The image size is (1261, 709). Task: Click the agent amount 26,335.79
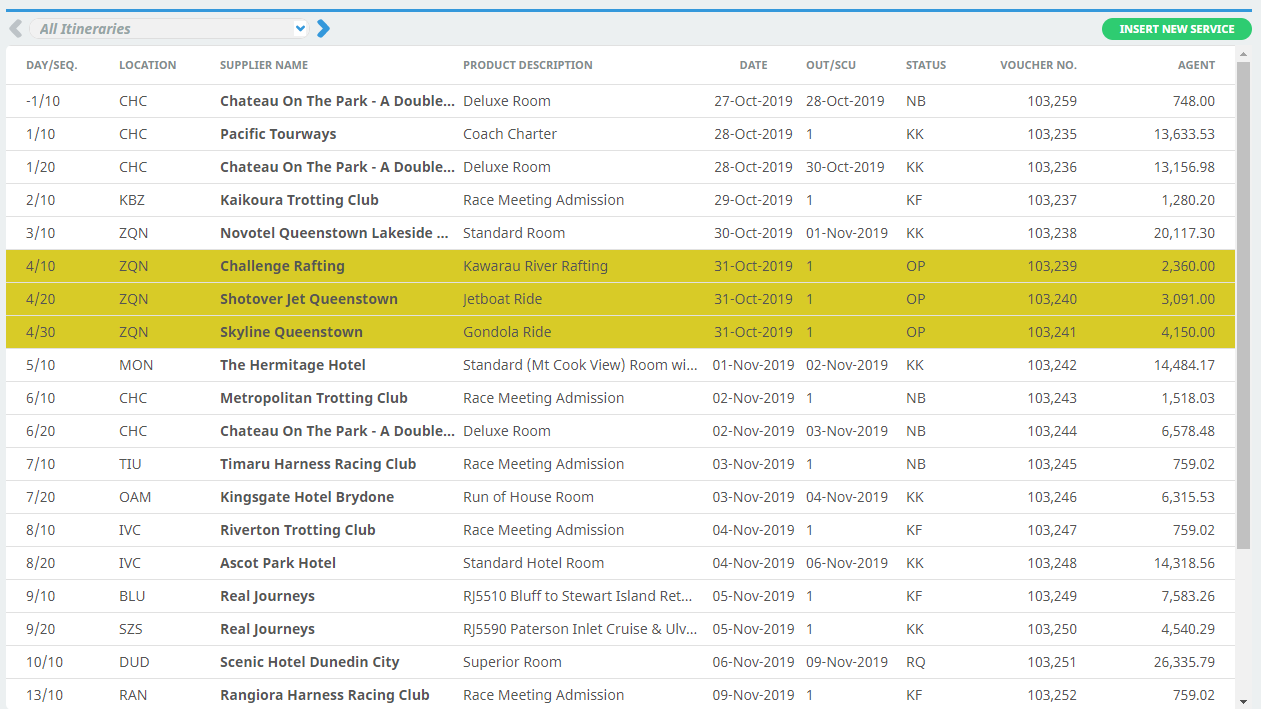(x=1184, y=662)
